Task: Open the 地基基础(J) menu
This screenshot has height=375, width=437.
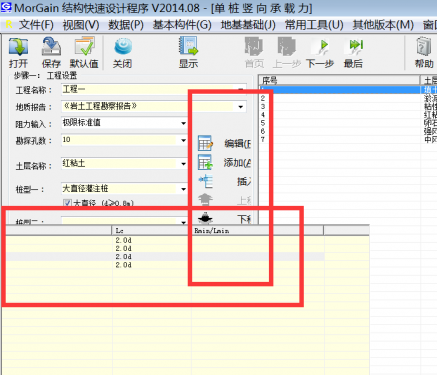Action: tap(248, 25)
